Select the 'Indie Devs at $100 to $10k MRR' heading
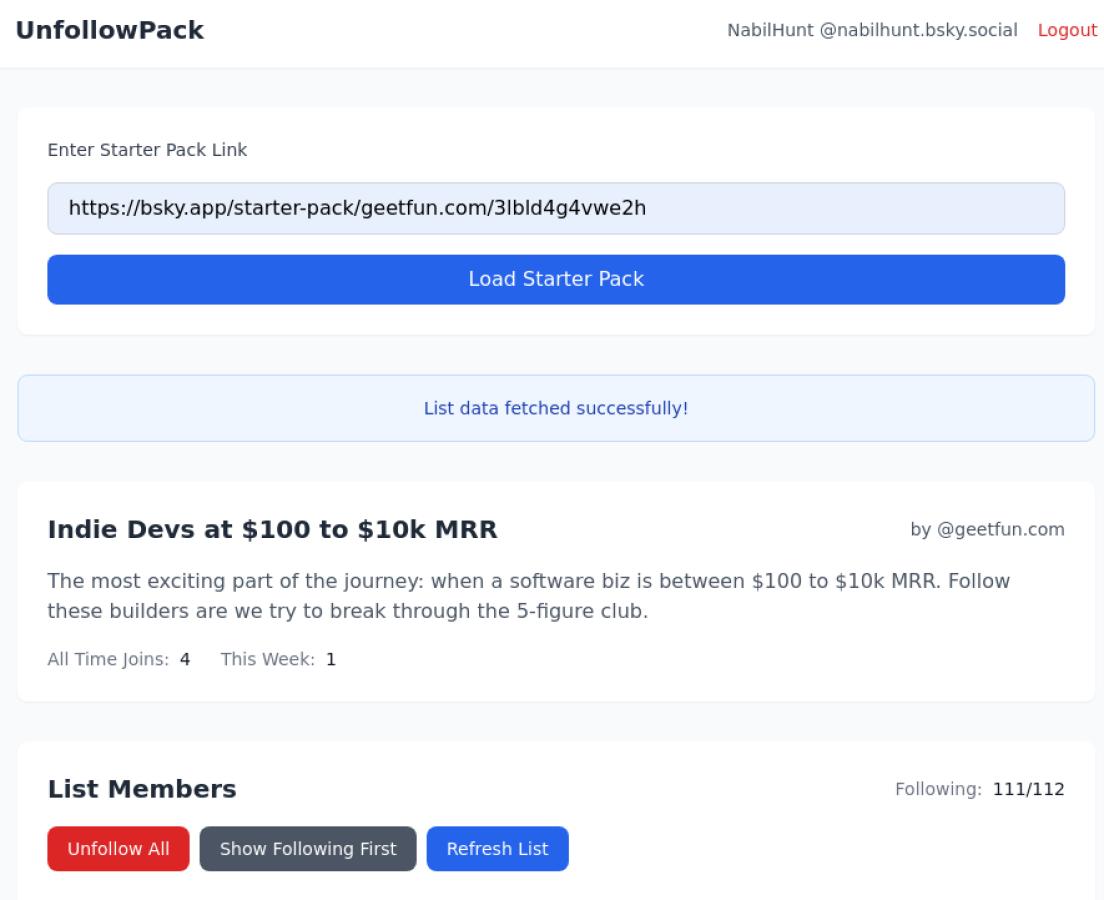Viewport: 1104px width, 900px height. 272,530
